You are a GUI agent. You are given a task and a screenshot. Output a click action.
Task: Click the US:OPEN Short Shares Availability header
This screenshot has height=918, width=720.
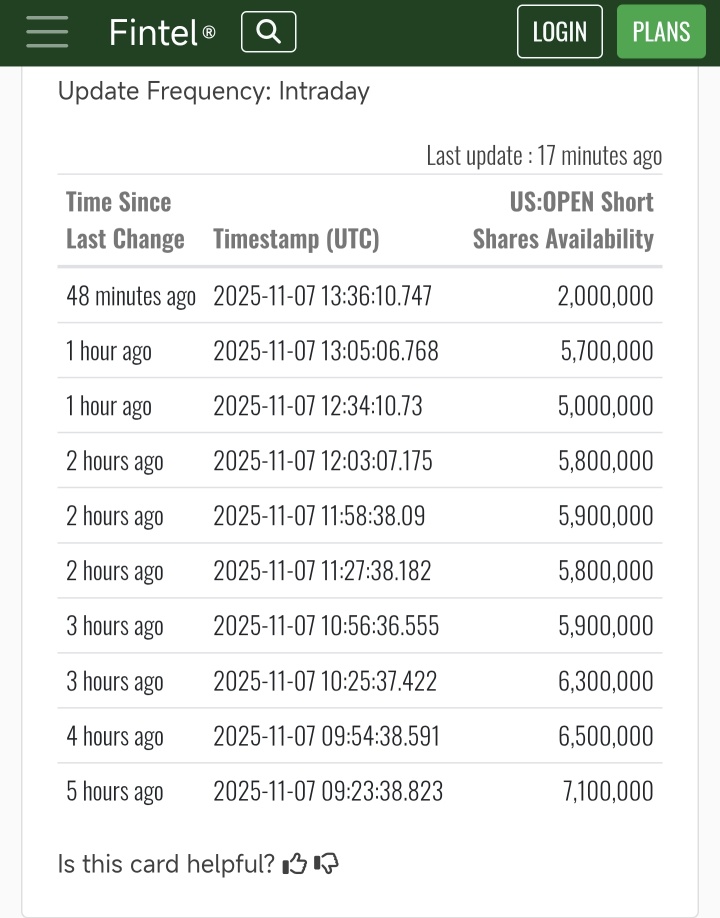(x=563, y=220)
